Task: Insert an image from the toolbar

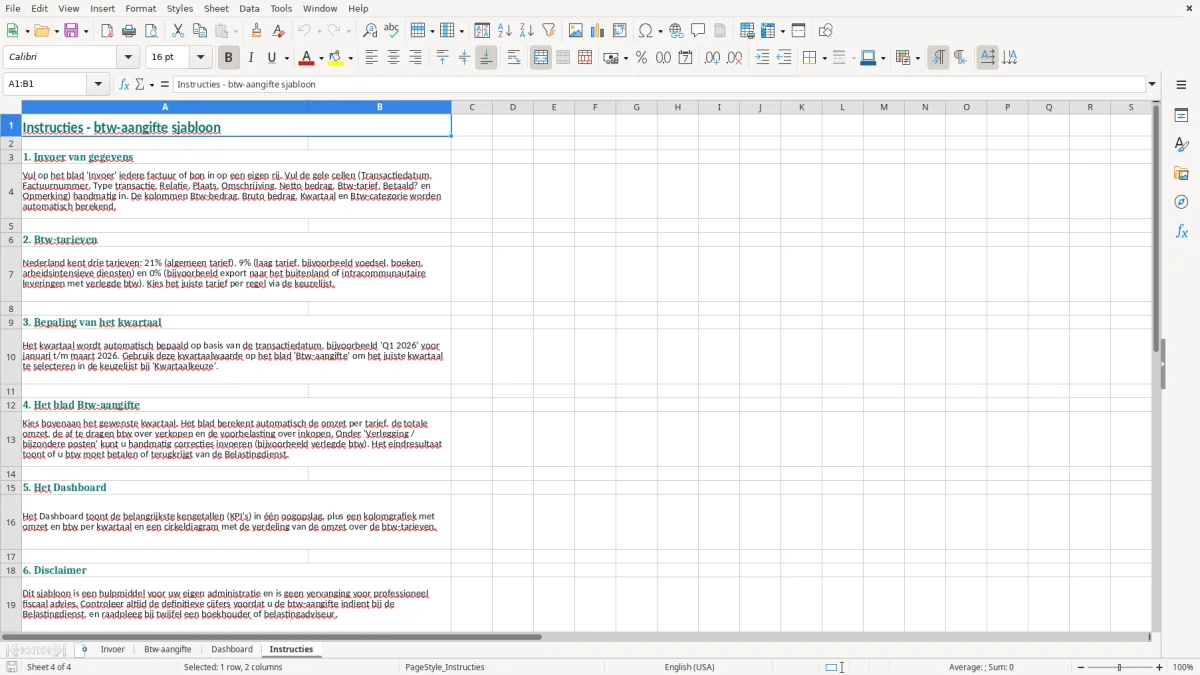Action: pyautogui.click(x=576, y=31)
